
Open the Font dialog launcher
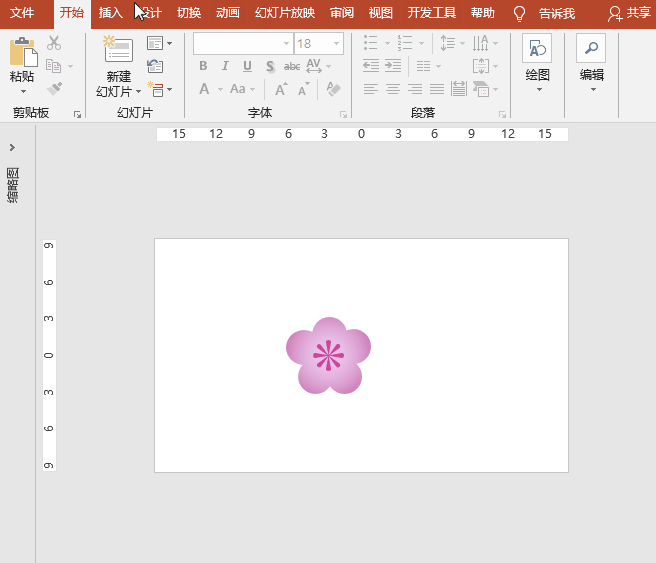tap(343, 115)
